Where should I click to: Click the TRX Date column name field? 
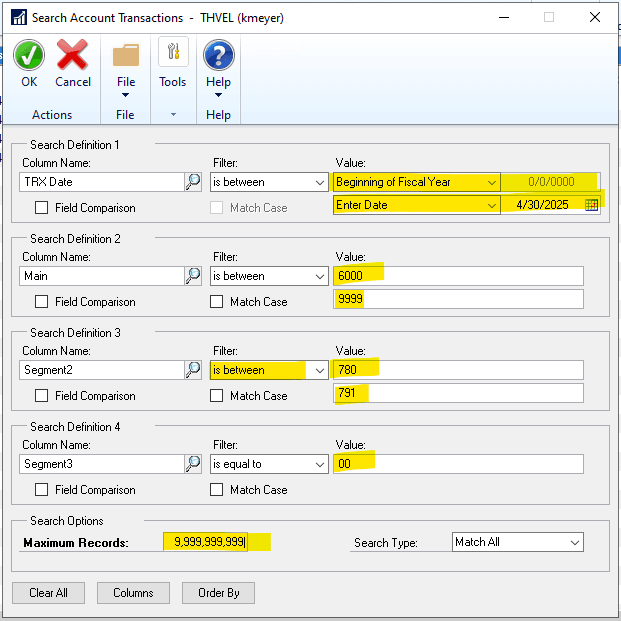point(102,182)
